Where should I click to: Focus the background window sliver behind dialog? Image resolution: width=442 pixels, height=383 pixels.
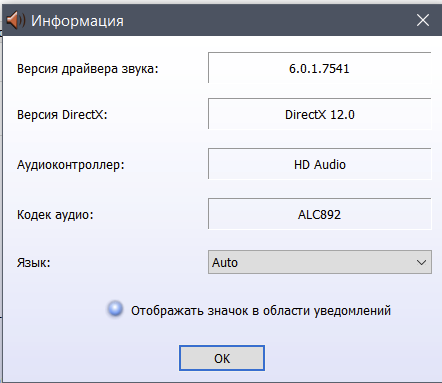click(x=1, y=200)
